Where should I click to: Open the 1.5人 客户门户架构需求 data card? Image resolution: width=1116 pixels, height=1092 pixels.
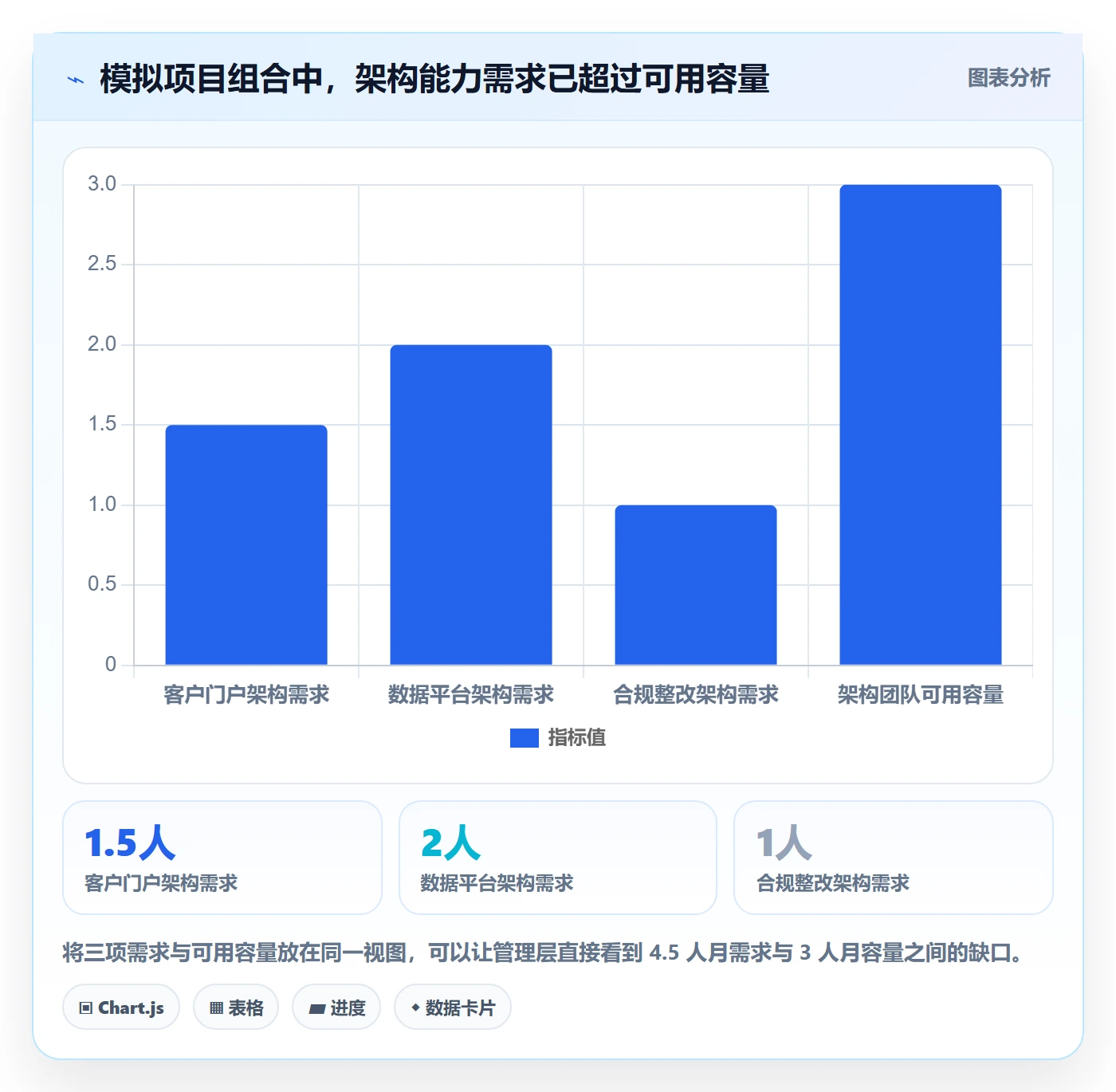coord(222,858)
